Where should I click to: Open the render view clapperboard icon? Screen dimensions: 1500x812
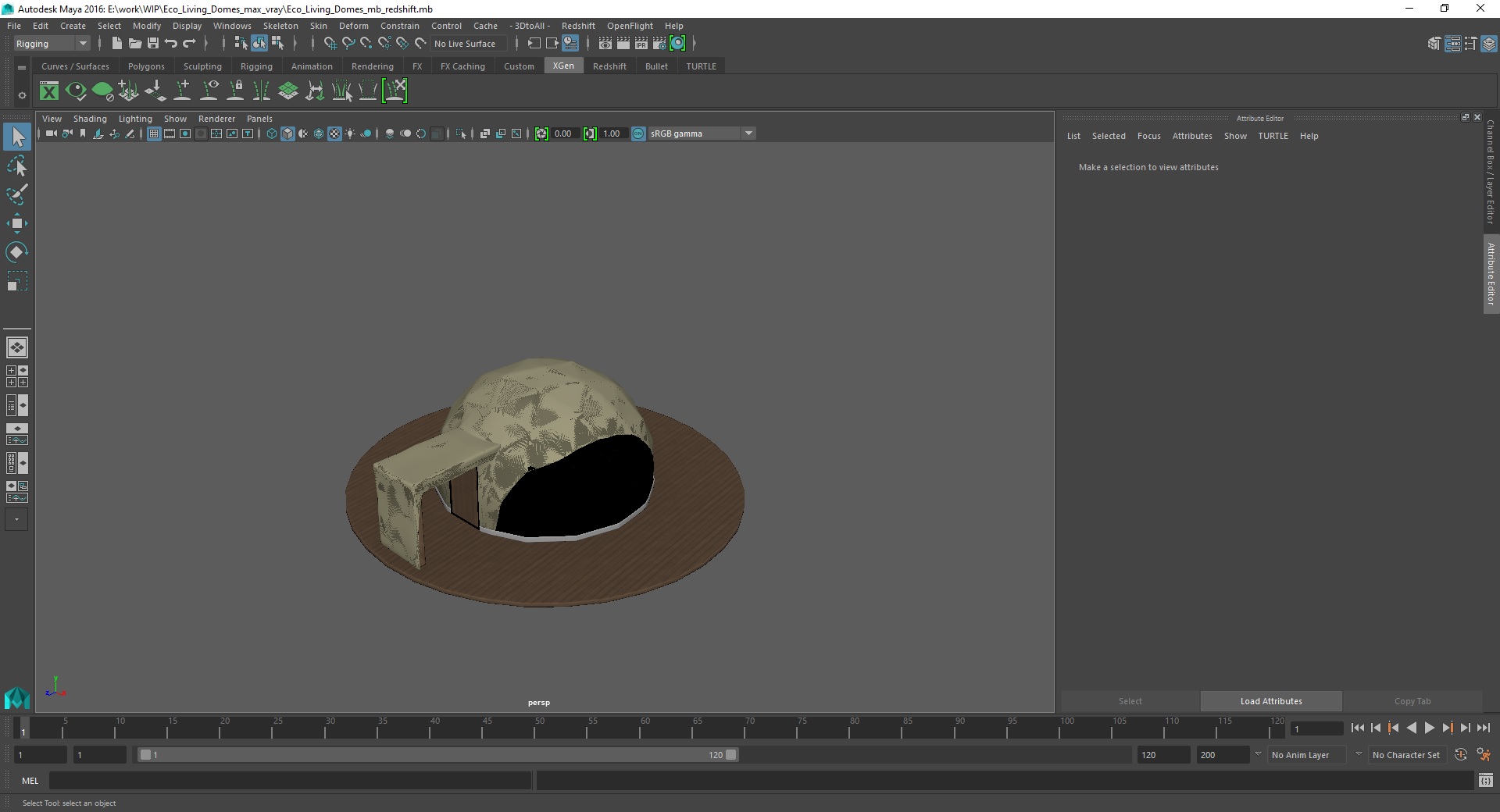(x=605, y=44)
